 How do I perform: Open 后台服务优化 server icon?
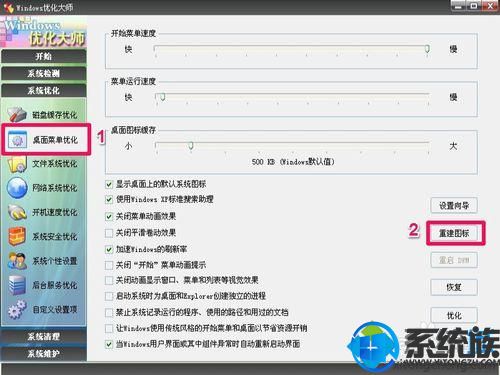17,285
